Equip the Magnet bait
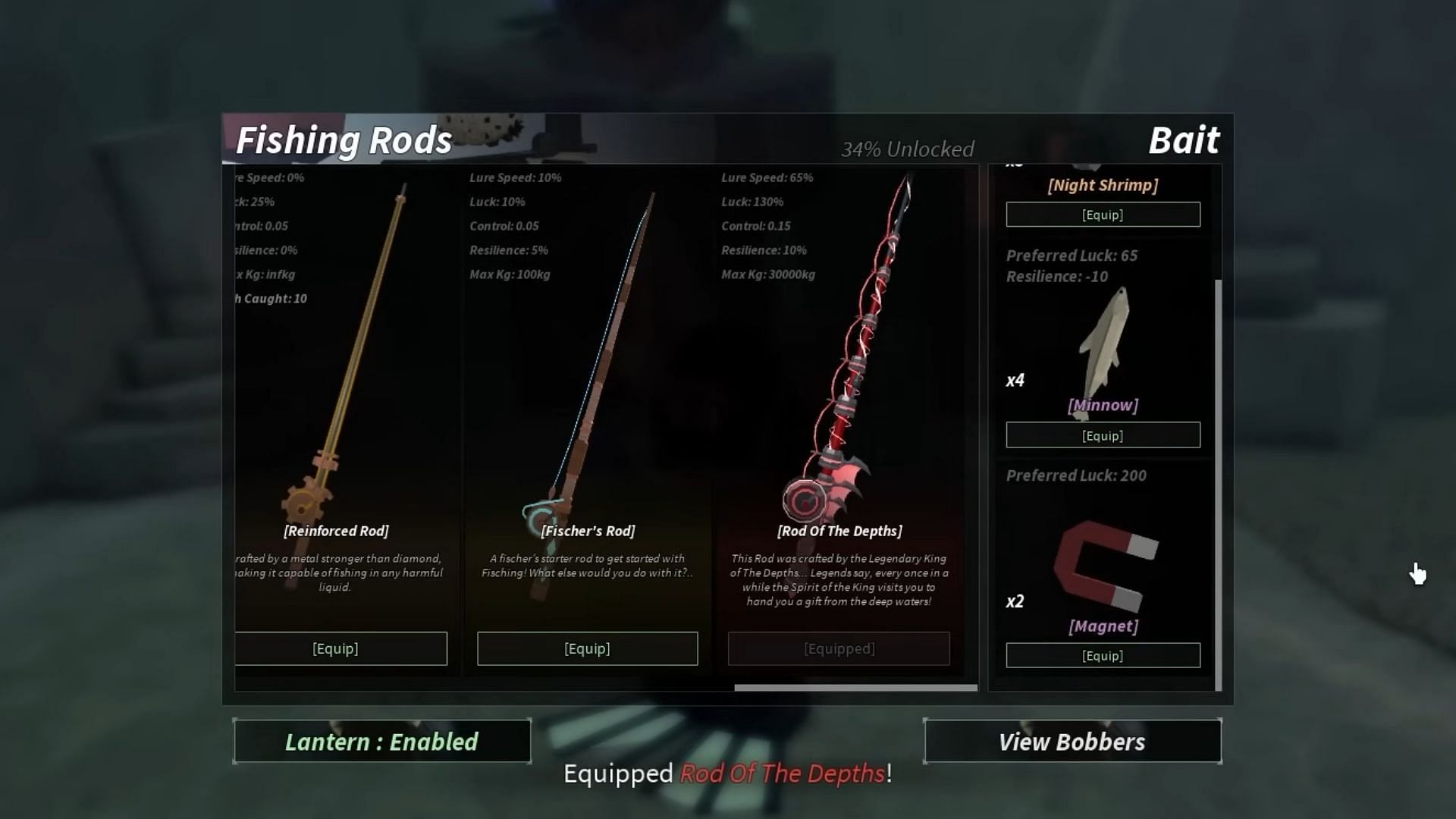Screen dimensions: 1456x819 coord(1103,656)
